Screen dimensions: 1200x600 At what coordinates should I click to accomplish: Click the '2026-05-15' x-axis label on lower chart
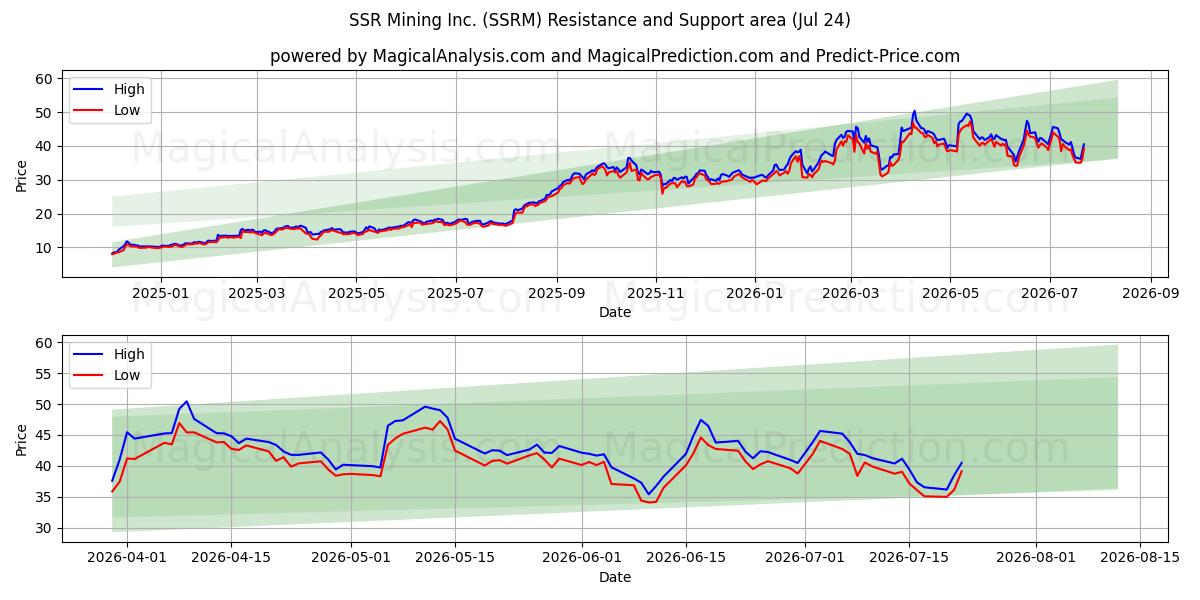[455, 559]
